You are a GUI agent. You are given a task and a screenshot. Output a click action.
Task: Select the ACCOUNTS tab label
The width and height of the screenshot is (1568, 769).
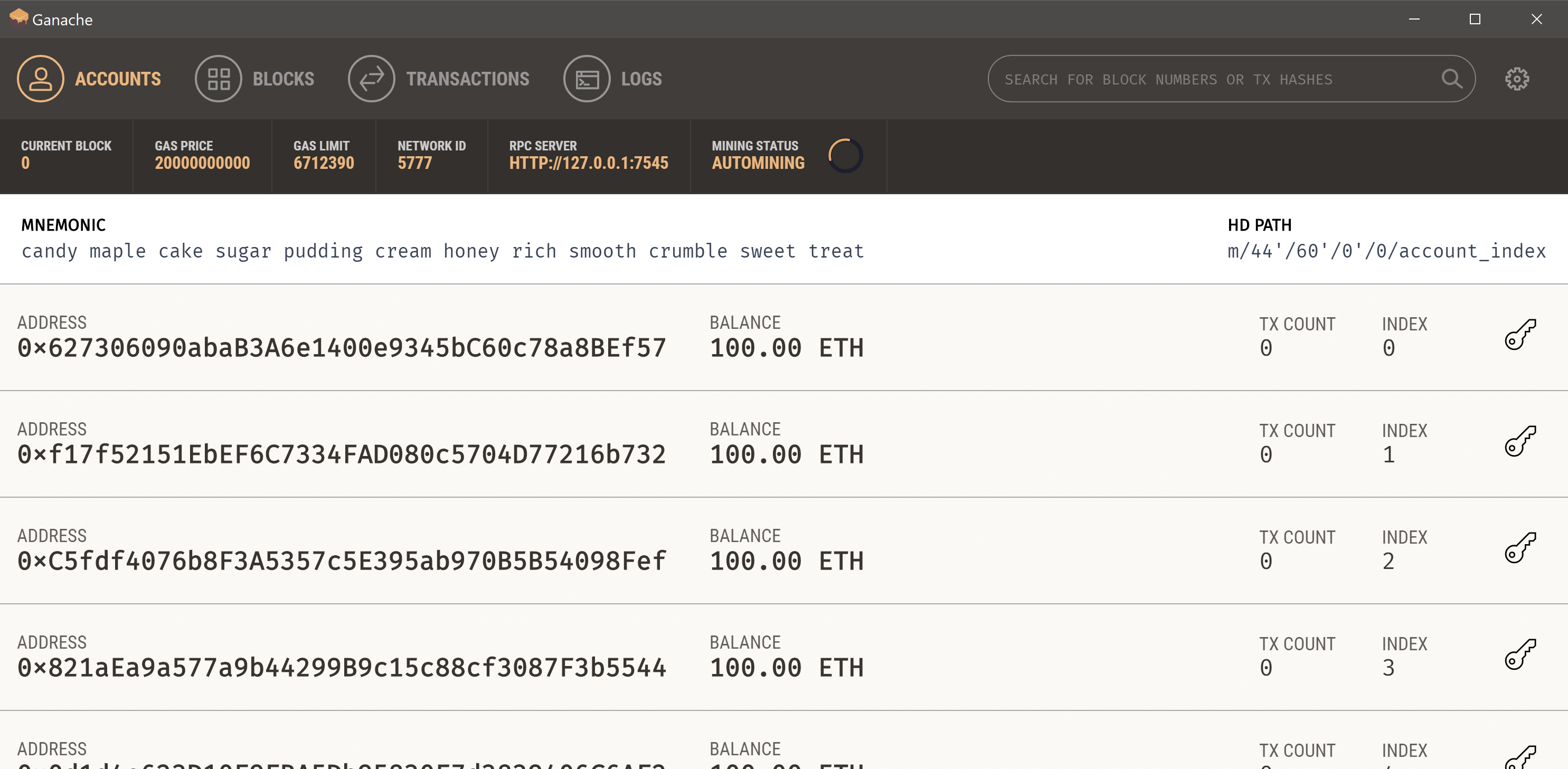118,79
